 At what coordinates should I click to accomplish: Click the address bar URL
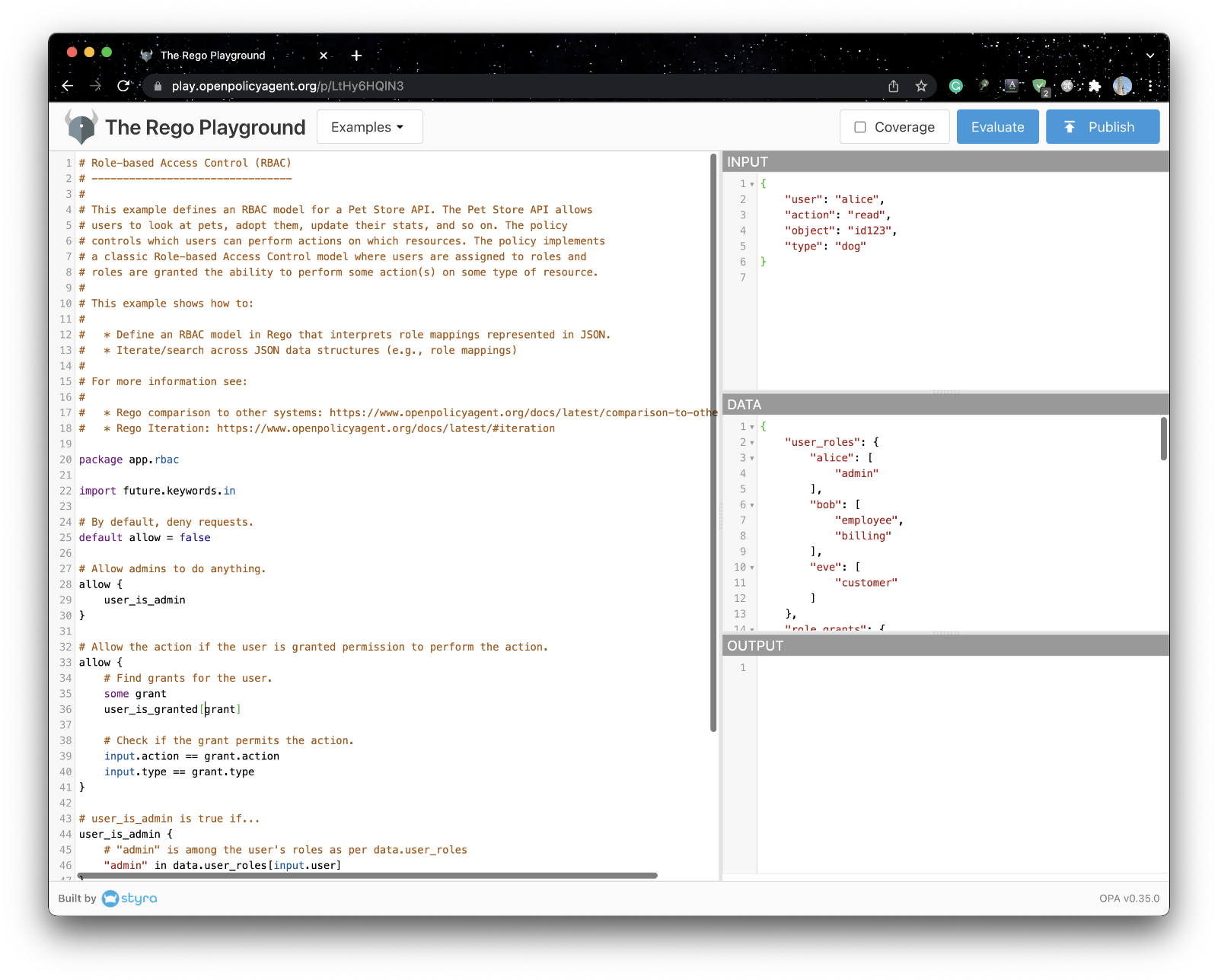click(288, 86)
